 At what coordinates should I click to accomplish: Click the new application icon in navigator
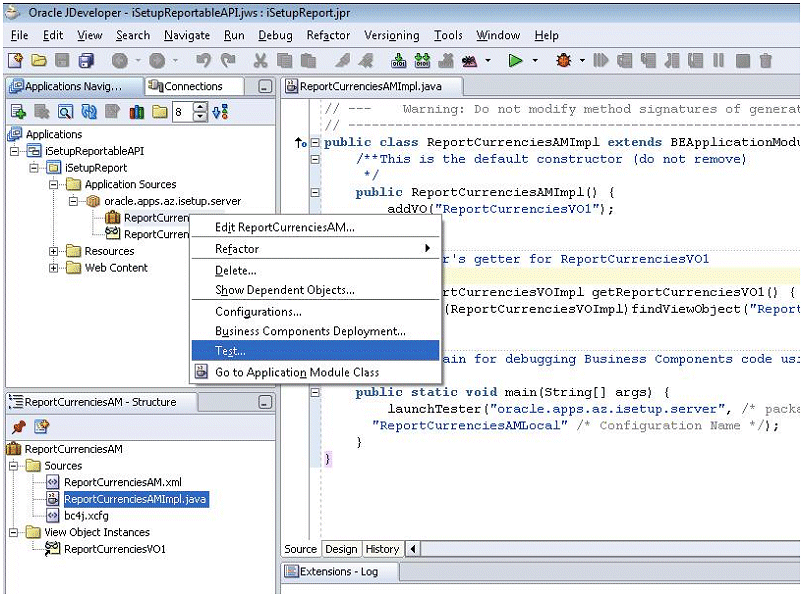click(x=18, y=112)
